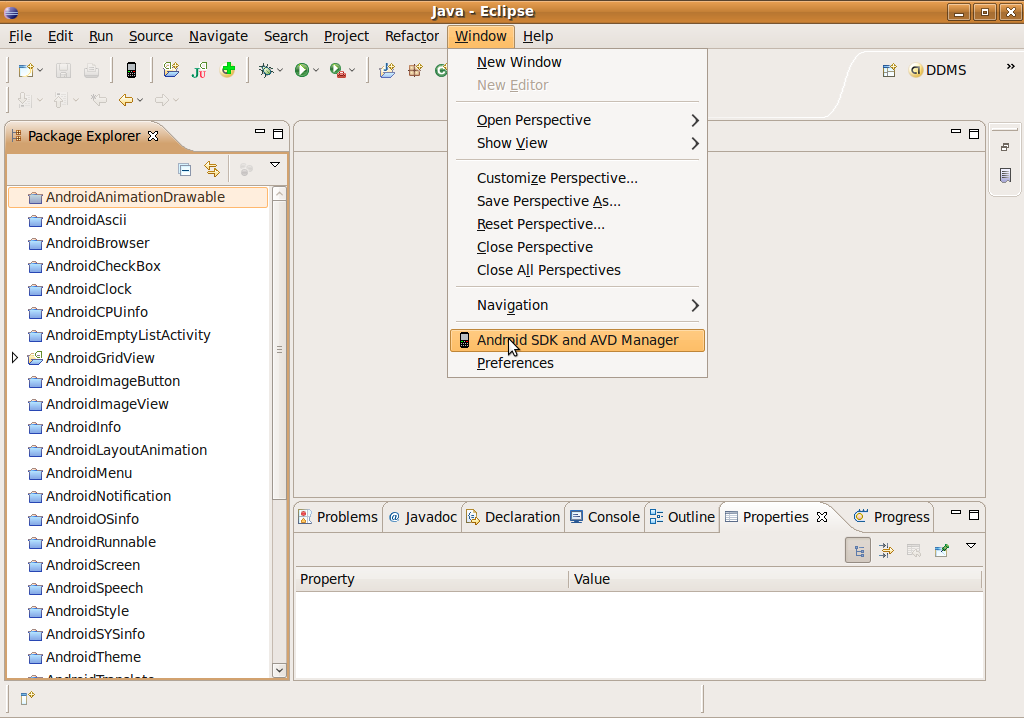The image size is (1024, 718).
Task: Click the status bar fast view icon
Action: click(x=27, y=698)
